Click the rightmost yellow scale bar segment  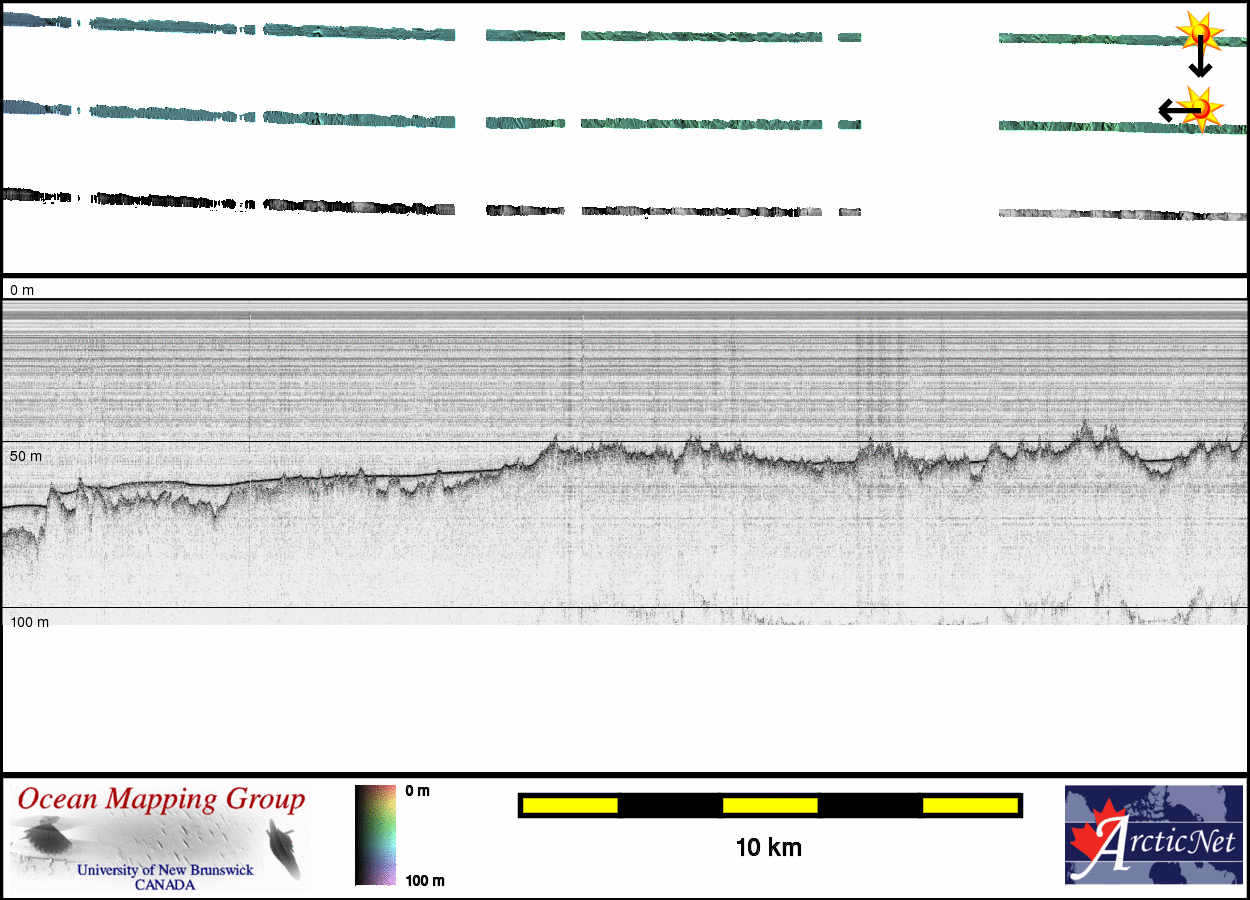pos(970,805)
